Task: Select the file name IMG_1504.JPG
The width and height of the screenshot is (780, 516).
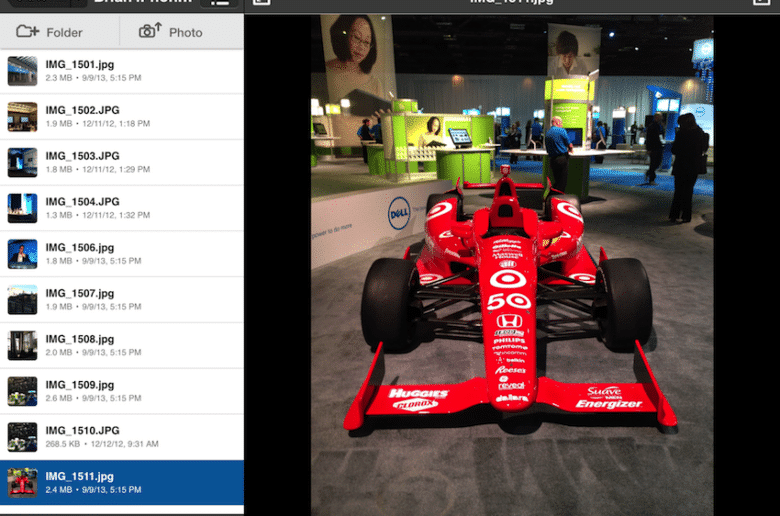Action: [83, 202]
